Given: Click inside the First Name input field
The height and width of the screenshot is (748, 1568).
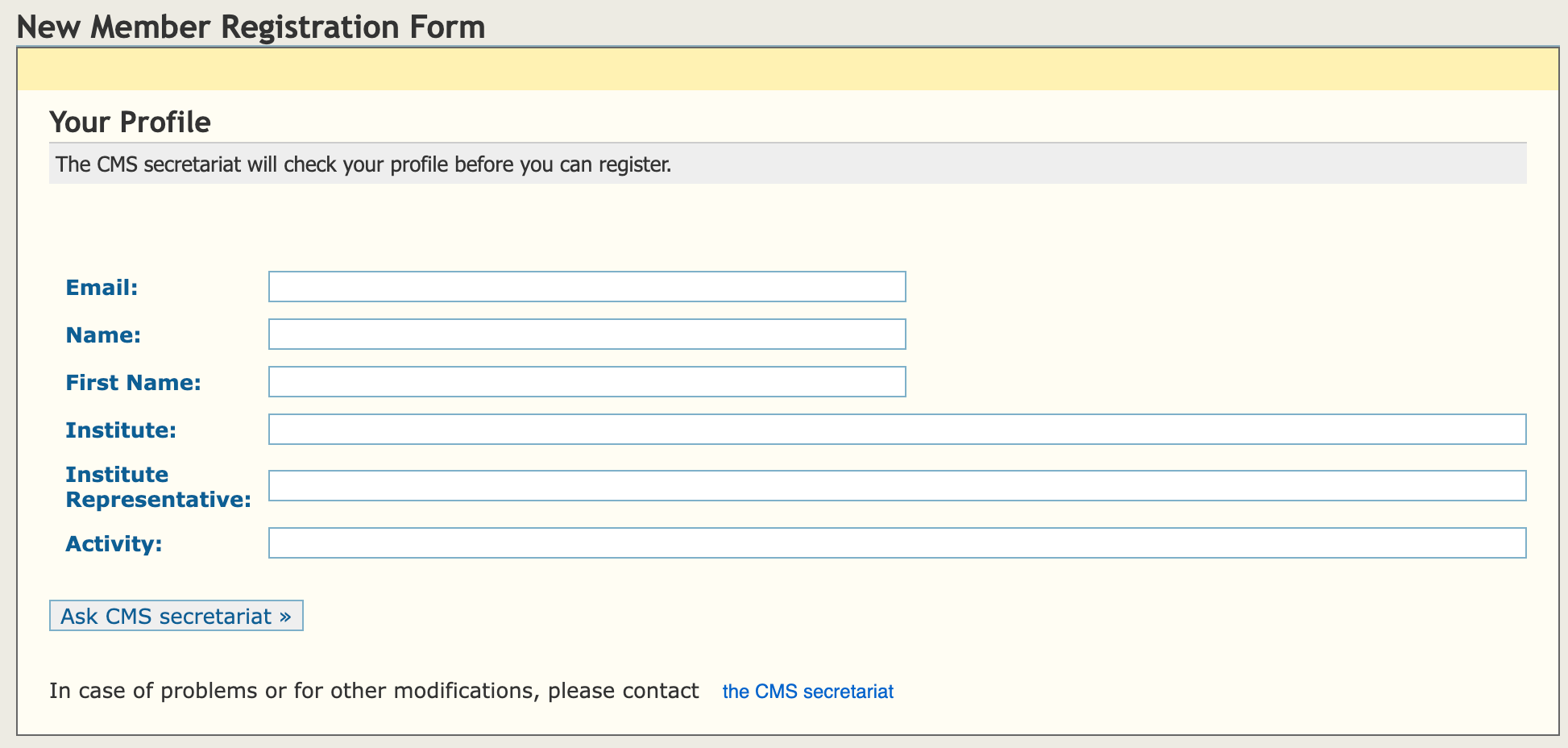Looking at the screenshot, I should coord(587,381).
